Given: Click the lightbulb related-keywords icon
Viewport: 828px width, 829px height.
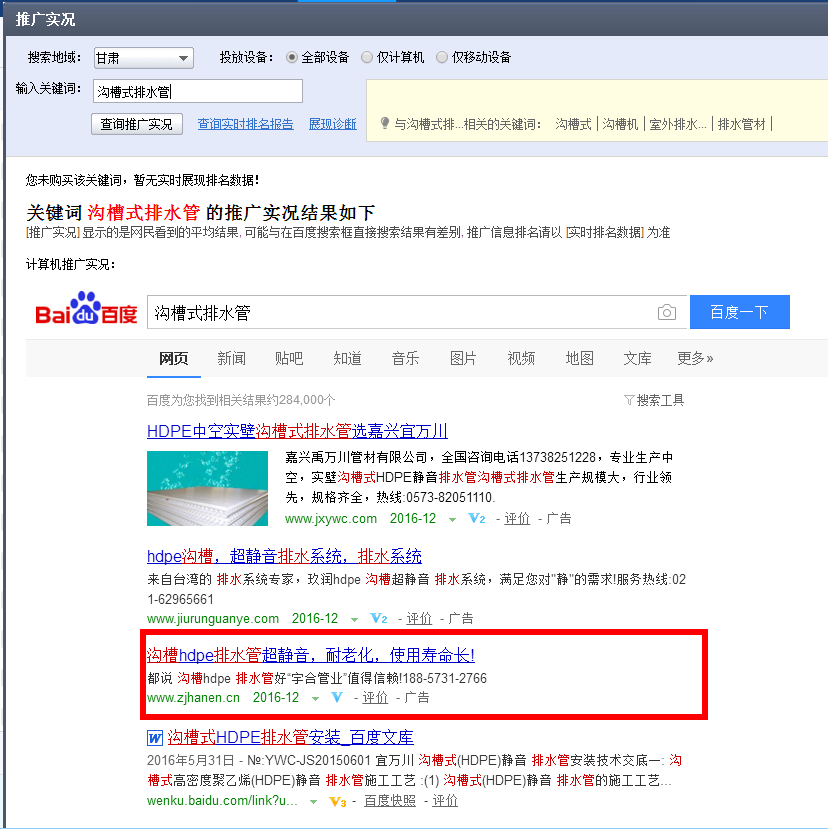Looking at the screenshot, I should (x=385, y=124).
